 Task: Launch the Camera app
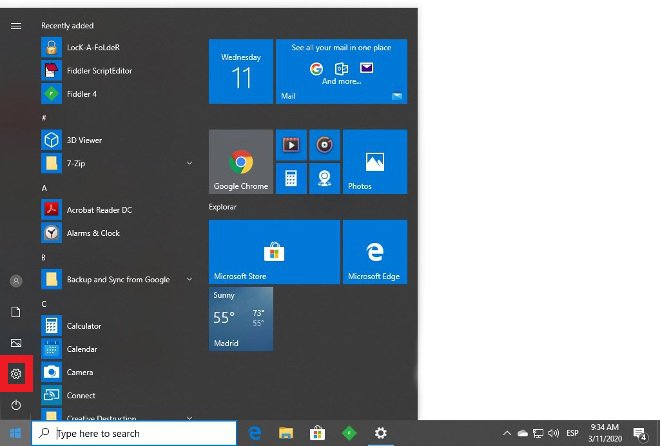[x=116, y=372]
